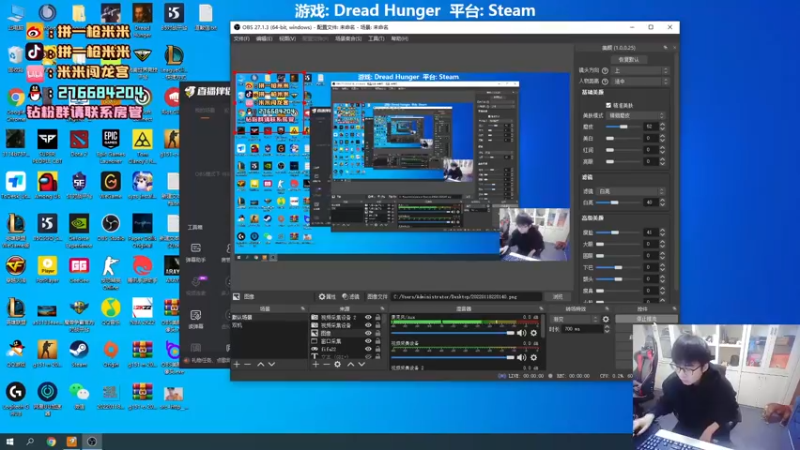This screenshot has height=450, width=800.
Task: Open taskbar search
Action: [x=30, y=441]
